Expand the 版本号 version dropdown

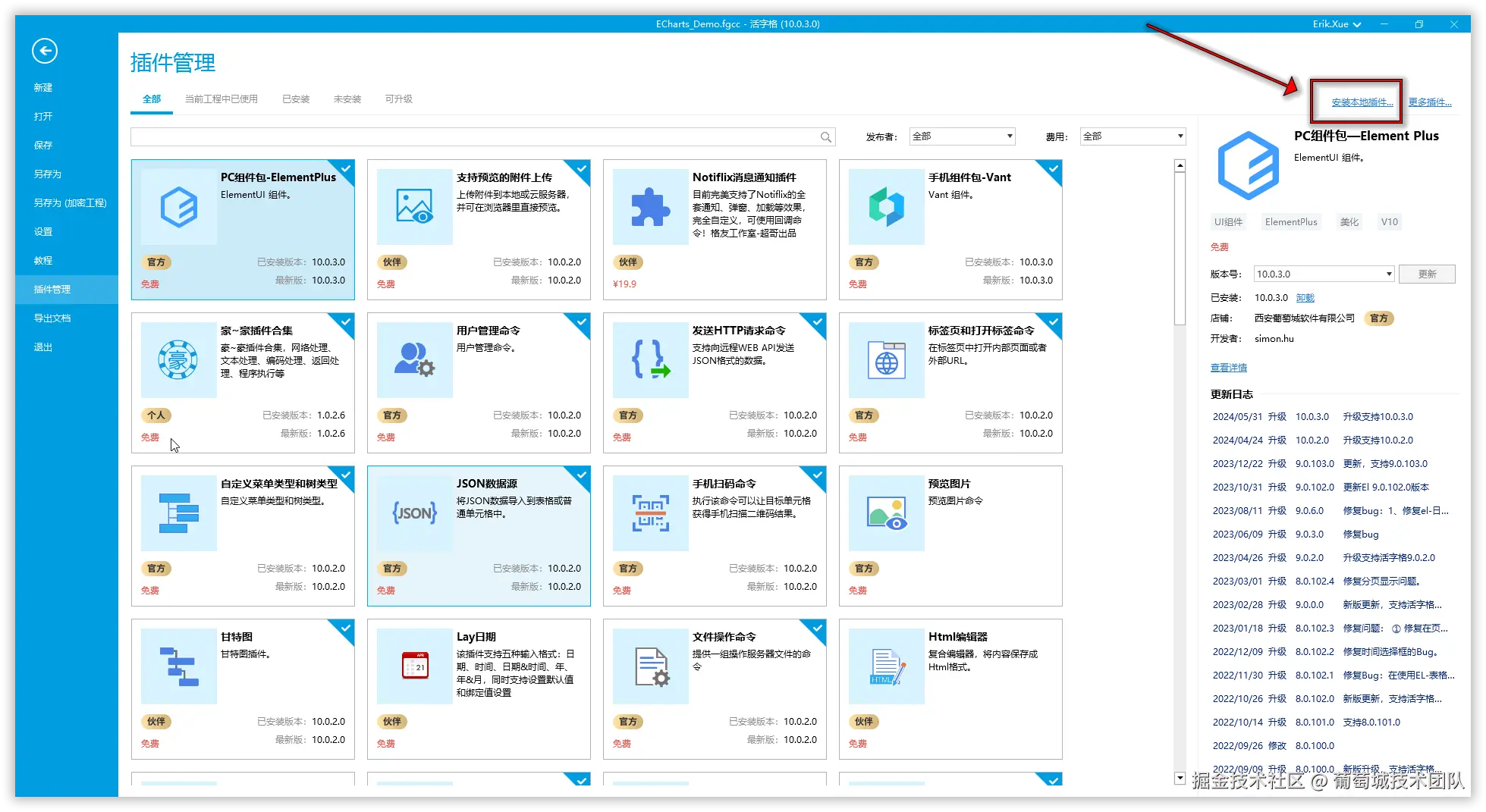pos(1324,274)
